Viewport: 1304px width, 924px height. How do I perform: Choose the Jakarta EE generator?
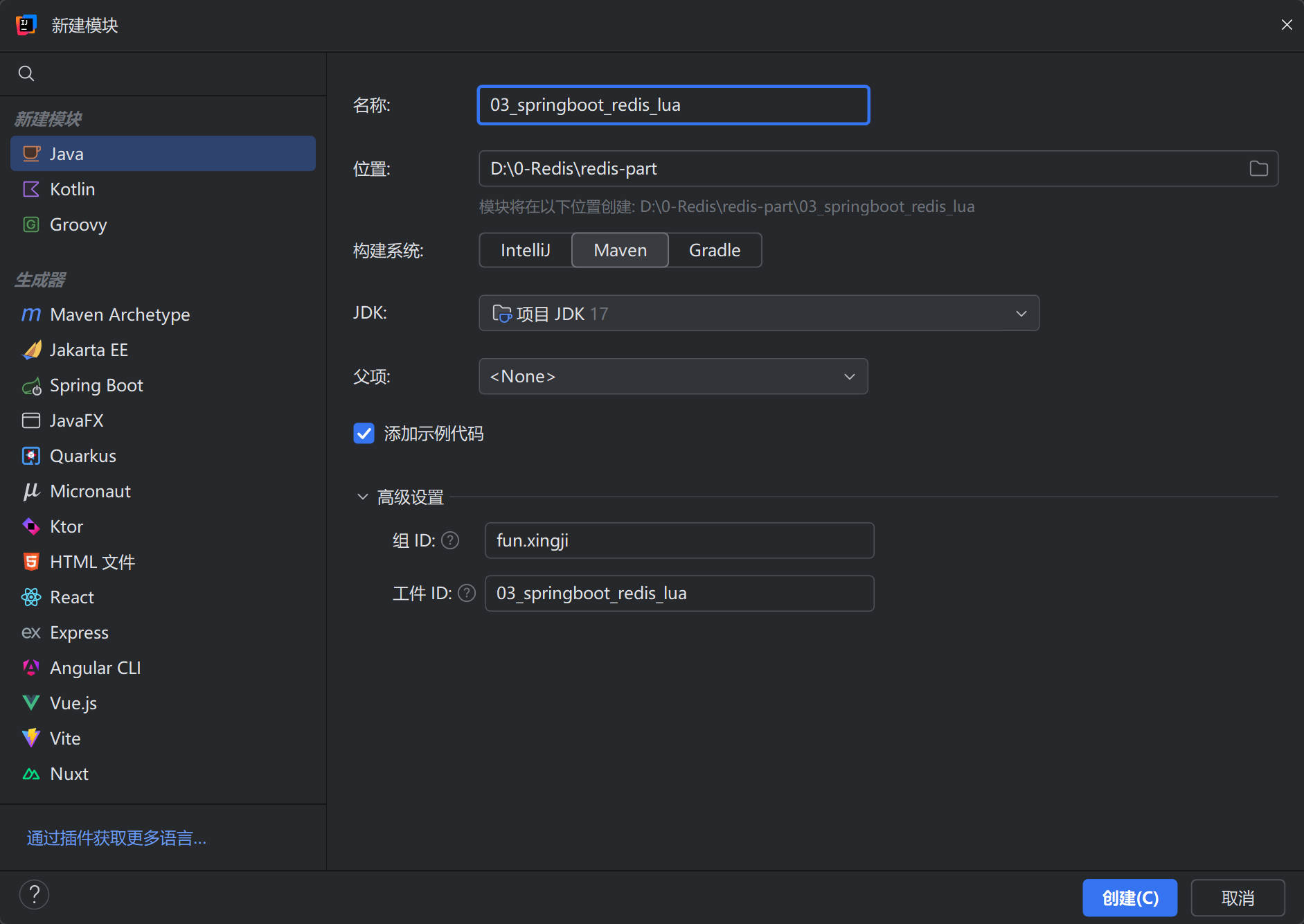(x=163, y=350)
